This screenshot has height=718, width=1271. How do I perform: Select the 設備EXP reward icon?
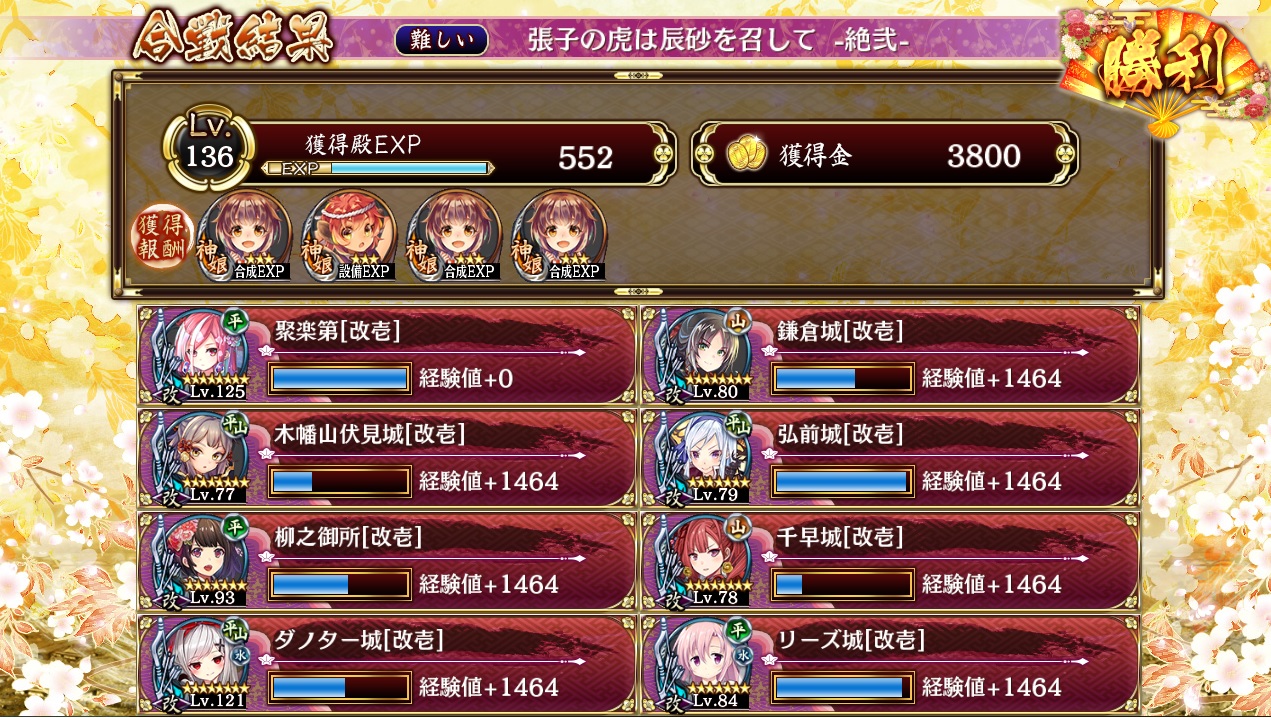tap(350, 236)
